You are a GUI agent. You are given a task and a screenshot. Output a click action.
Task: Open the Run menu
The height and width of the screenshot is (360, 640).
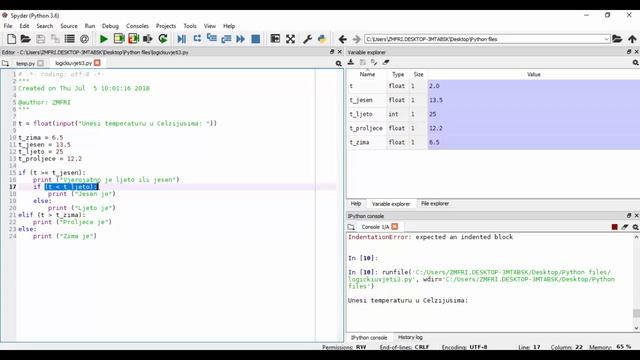pyautogui.click(x=90, y=26)
